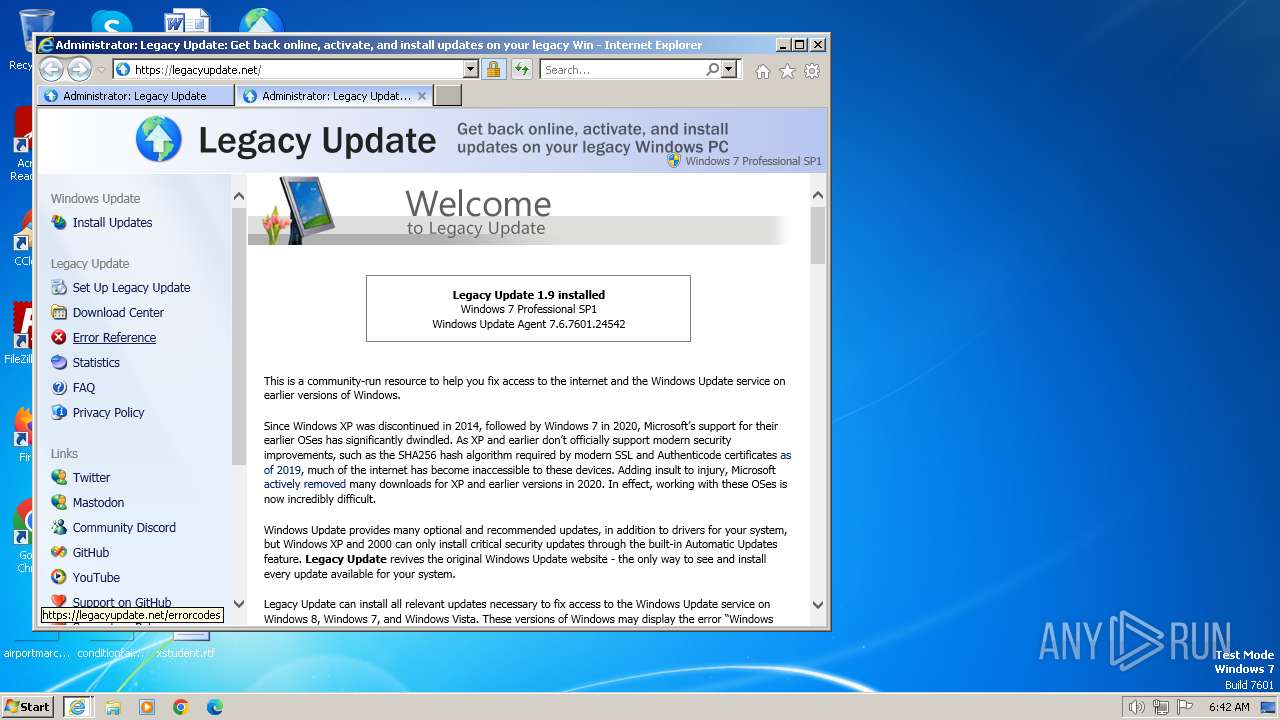Click the red Error Reference icon
Viewport: 1280px width, 720px height.
[x=59, y=337]
